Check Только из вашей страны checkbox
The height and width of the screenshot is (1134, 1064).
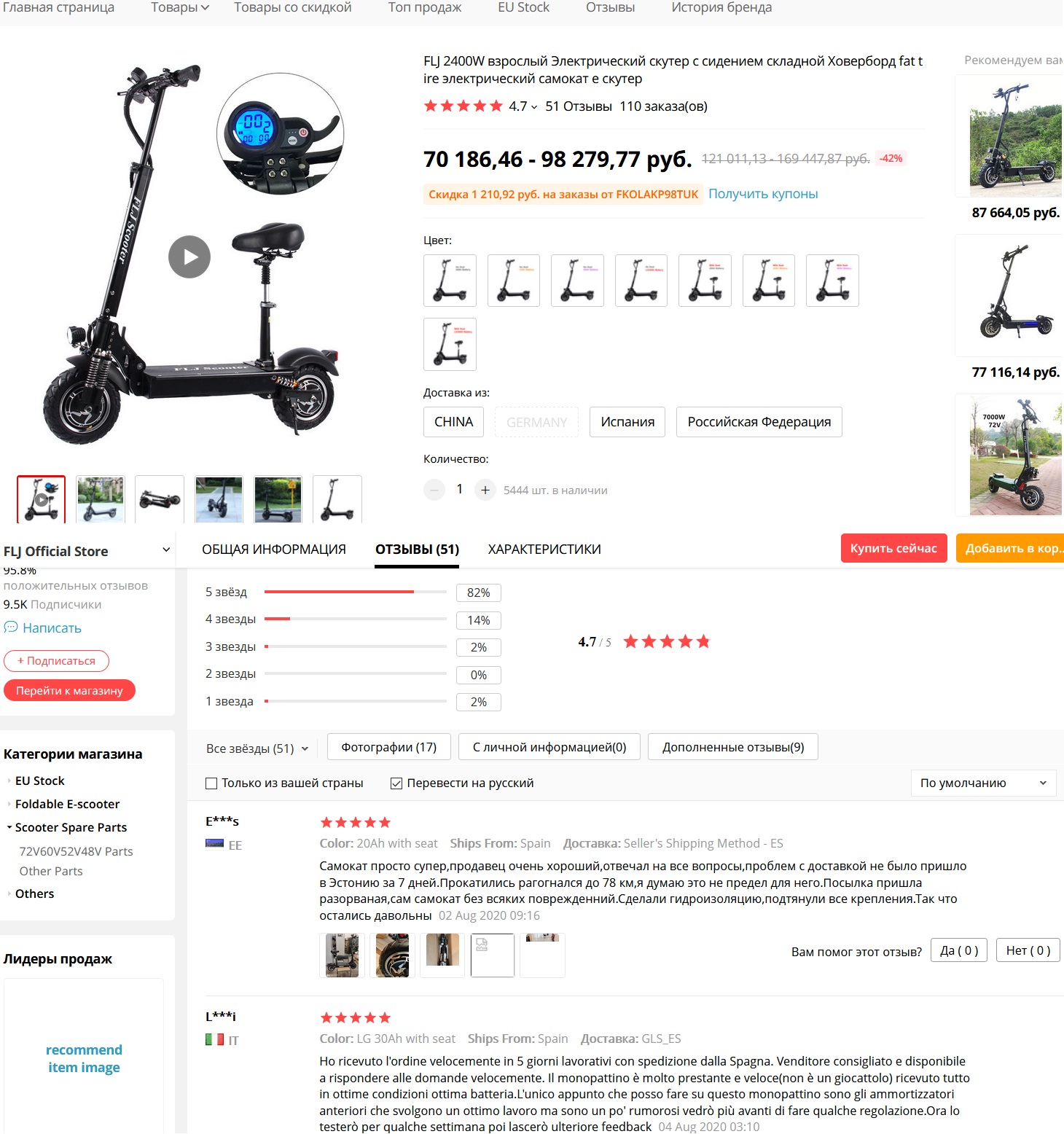point(211,783)
